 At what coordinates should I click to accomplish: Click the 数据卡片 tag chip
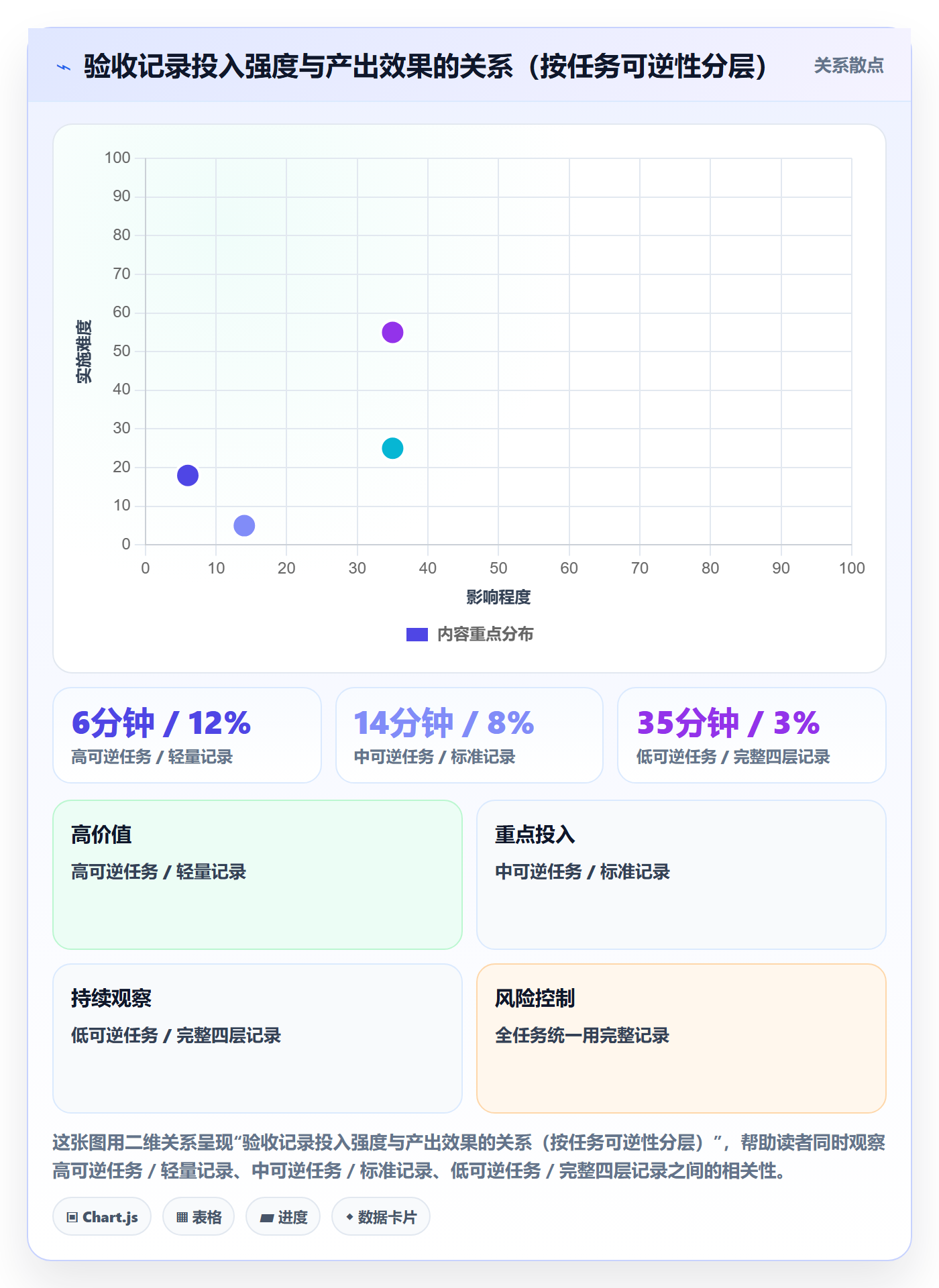click(x=381, y=1217)
